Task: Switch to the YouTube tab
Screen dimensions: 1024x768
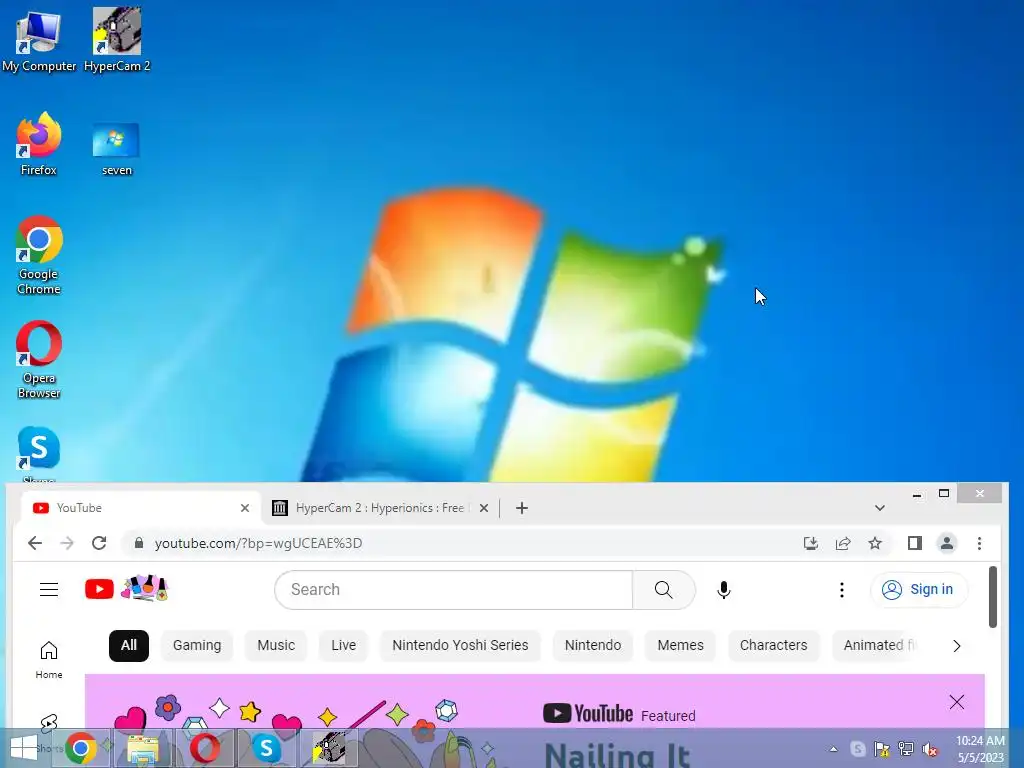Action: [x=140, y=508]
